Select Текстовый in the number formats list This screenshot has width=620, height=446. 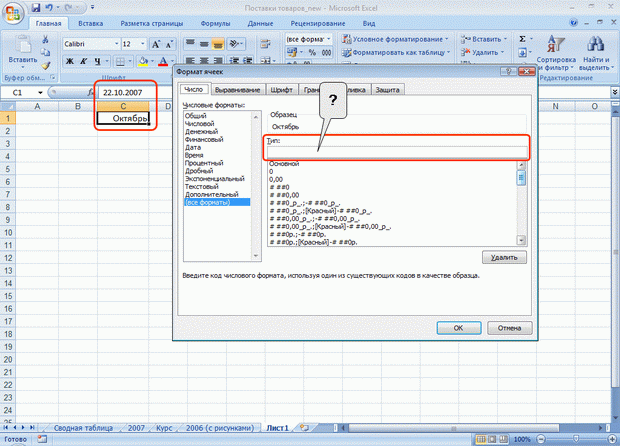click(x=202, y=187)
